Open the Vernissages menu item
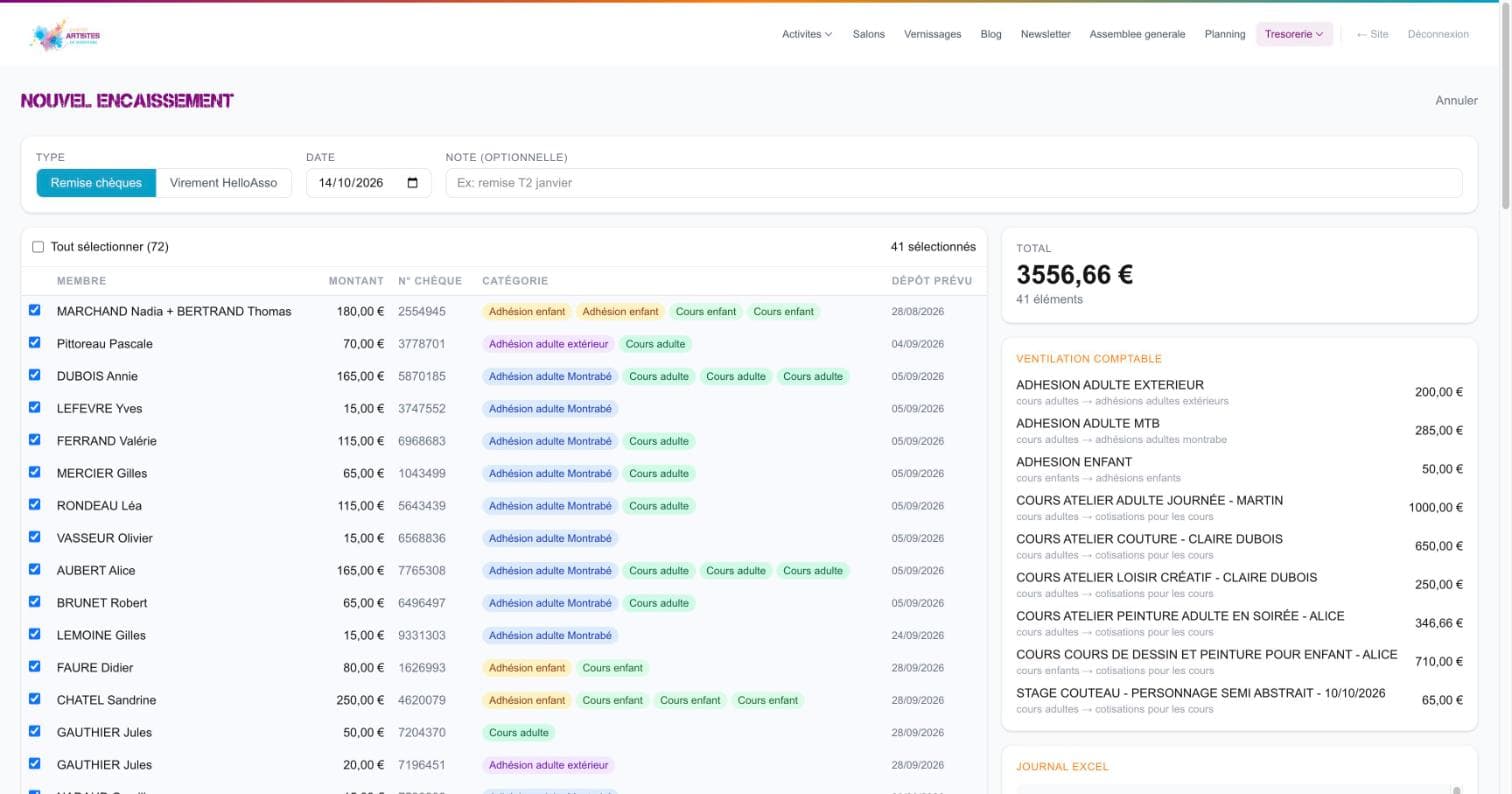This screenshot has width=1512, height=794. point(932,34)
